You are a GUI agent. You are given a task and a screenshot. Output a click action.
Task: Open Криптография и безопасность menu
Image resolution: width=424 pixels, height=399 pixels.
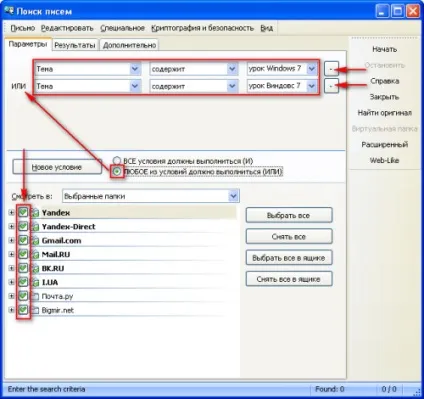pos(202,28)
